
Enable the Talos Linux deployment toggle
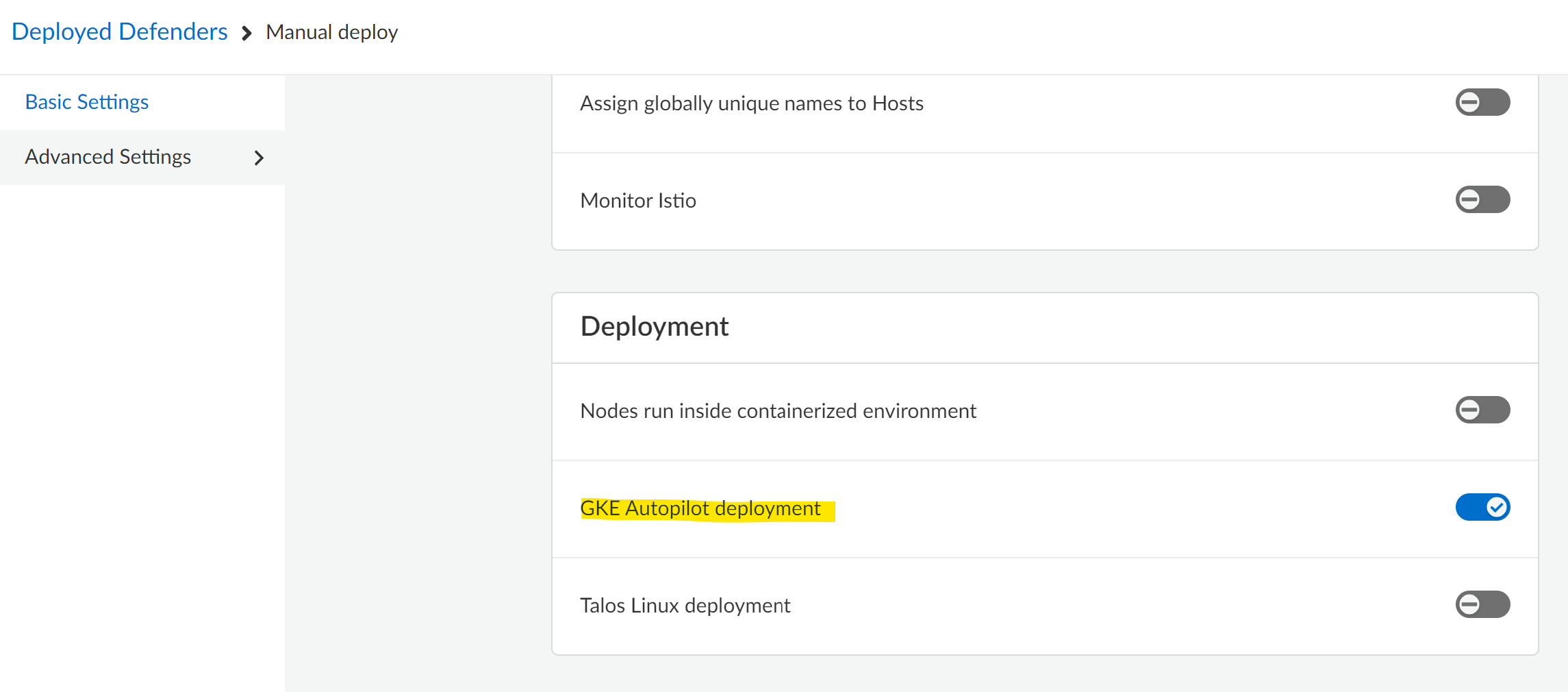pos(1482,605)
